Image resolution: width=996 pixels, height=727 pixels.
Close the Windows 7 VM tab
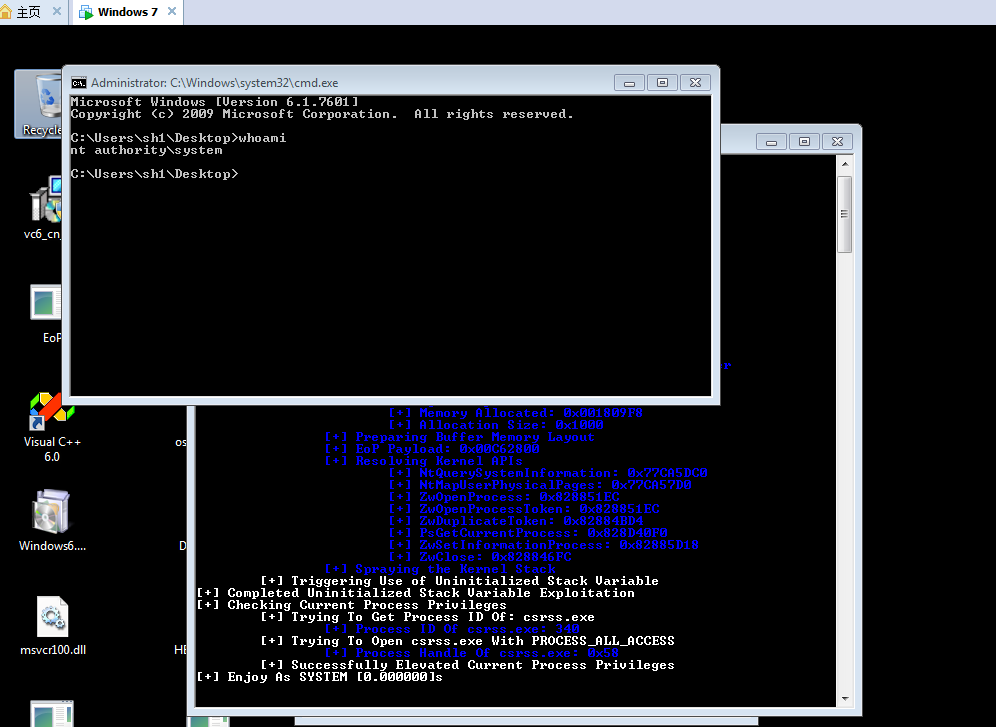(172, 11)
